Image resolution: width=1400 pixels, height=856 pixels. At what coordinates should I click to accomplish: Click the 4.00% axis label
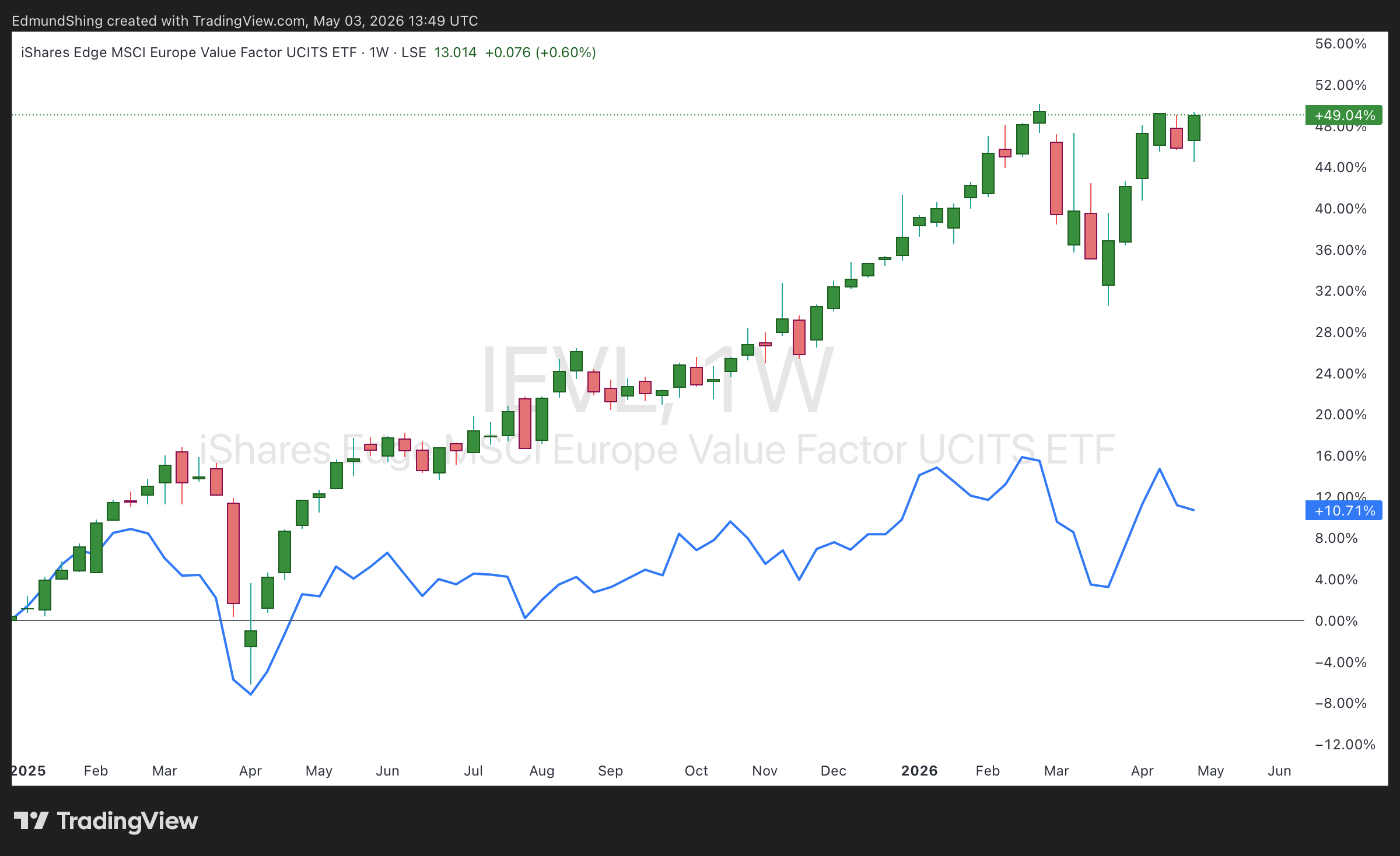tap(1336, 580)
